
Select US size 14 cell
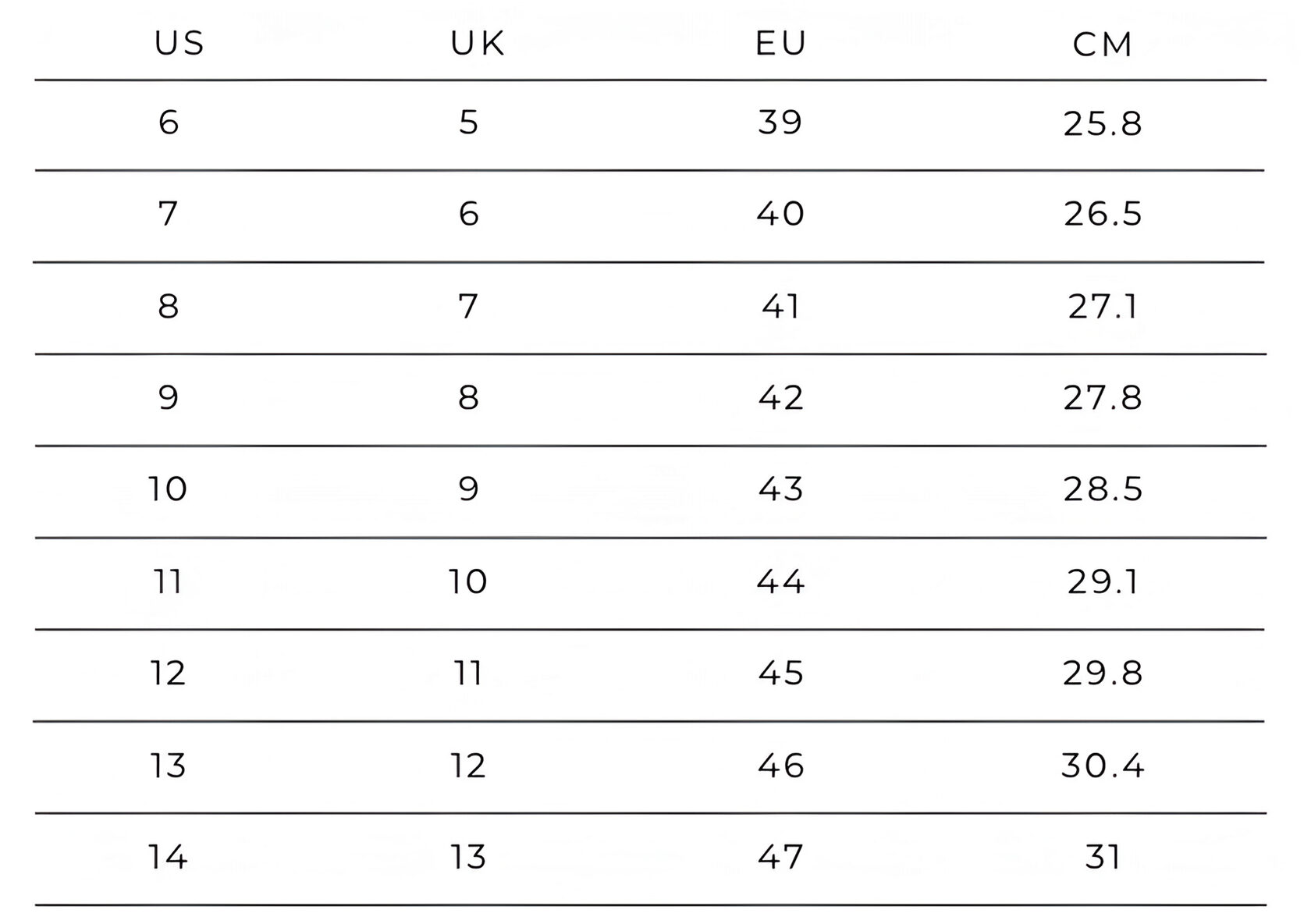click(x=169, y=857)
